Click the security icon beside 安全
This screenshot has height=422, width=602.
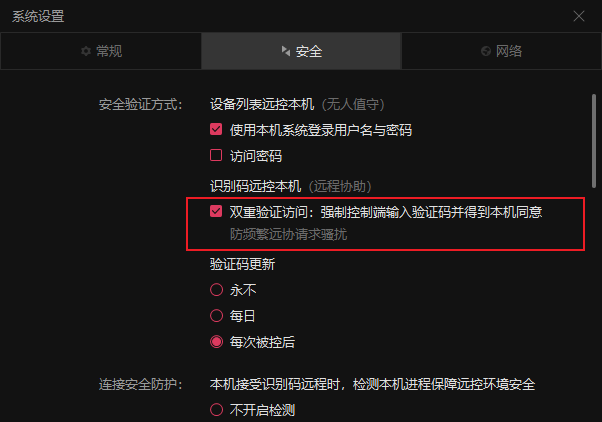pos(286,51)
